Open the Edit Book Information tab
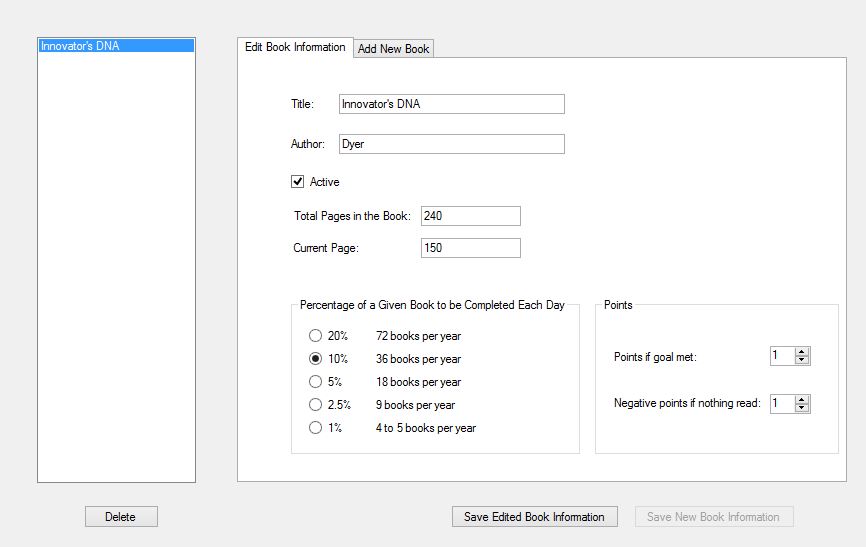This screenshot has height=547, width=866. click(295, 47)
